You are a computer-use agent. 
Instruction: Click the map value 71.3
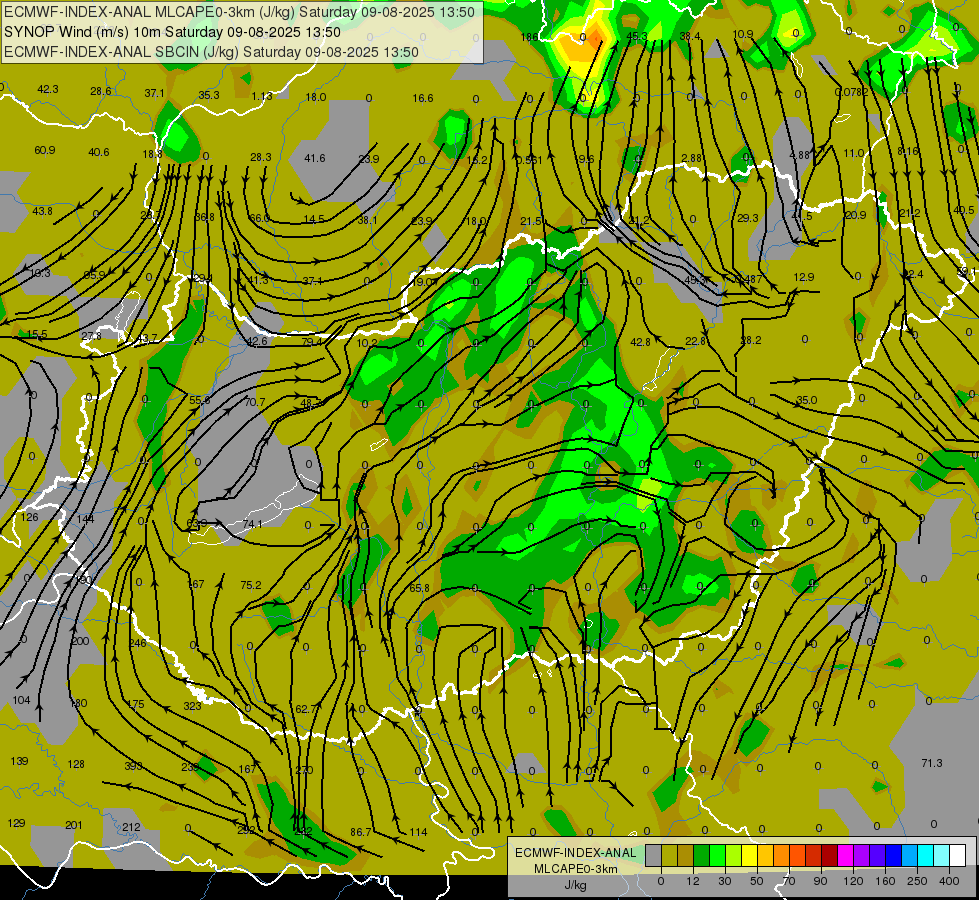click(x=932, y=763)
